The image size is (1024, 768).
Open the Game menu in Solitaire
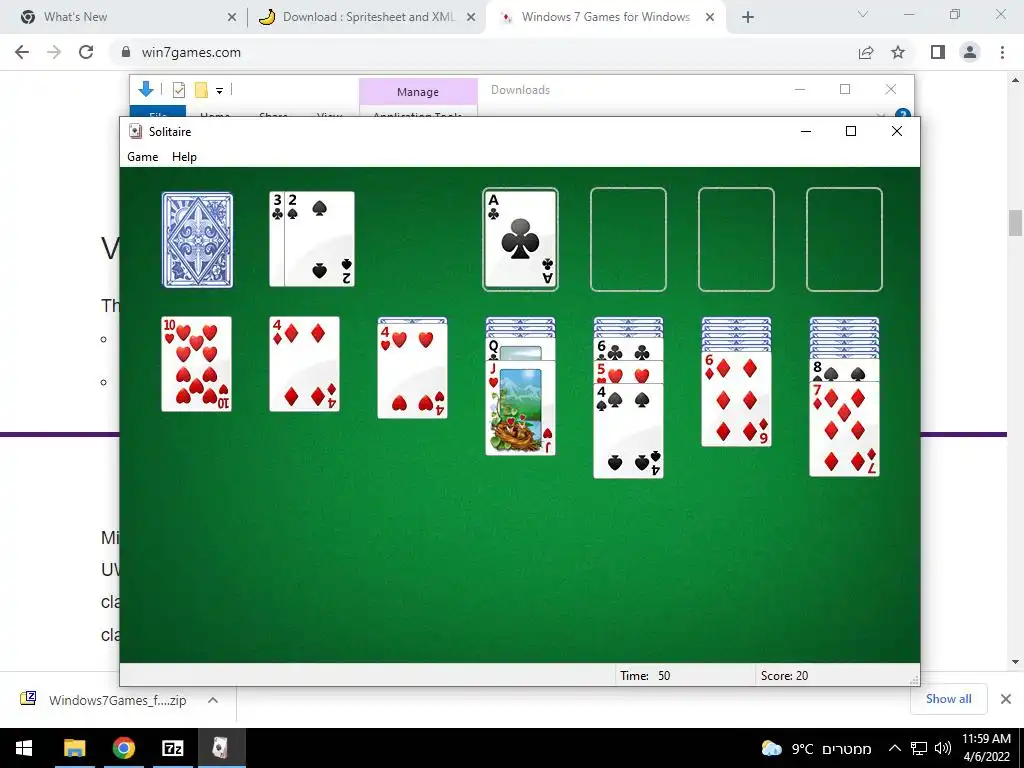tap(142, 157)
